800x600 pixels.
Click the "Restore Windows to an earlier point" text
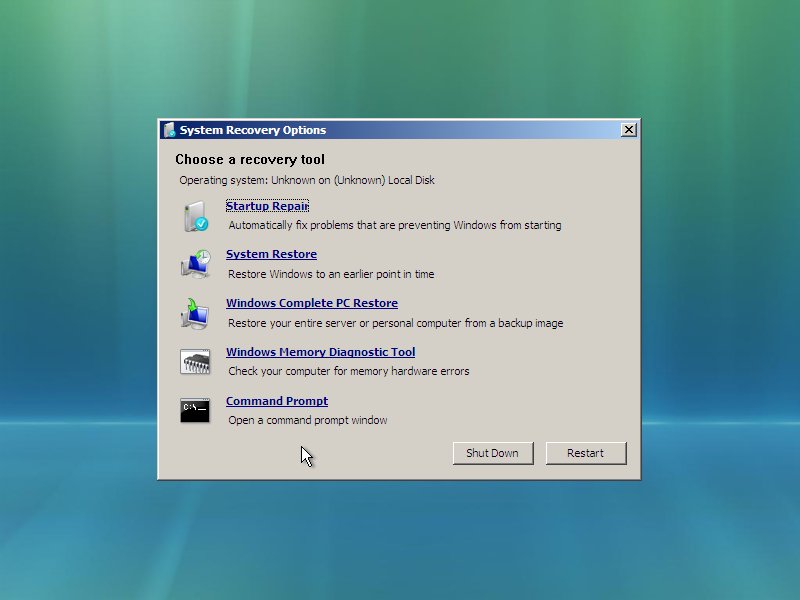coord(331,274)
